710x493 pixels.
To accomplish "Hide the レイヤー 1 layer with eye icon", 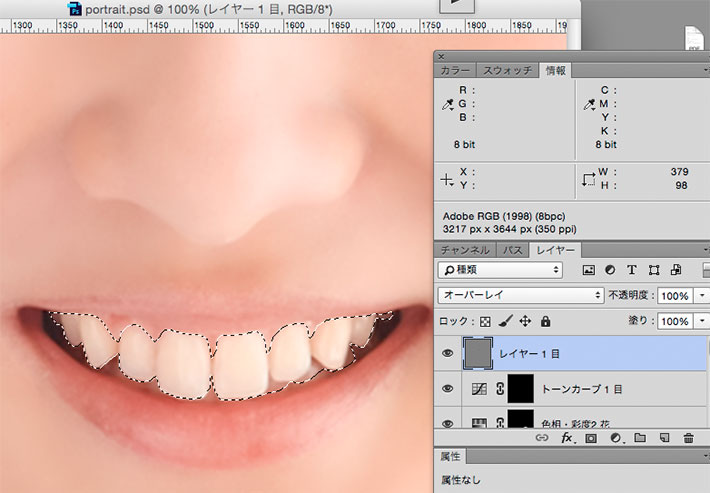I will pos(448,353).
